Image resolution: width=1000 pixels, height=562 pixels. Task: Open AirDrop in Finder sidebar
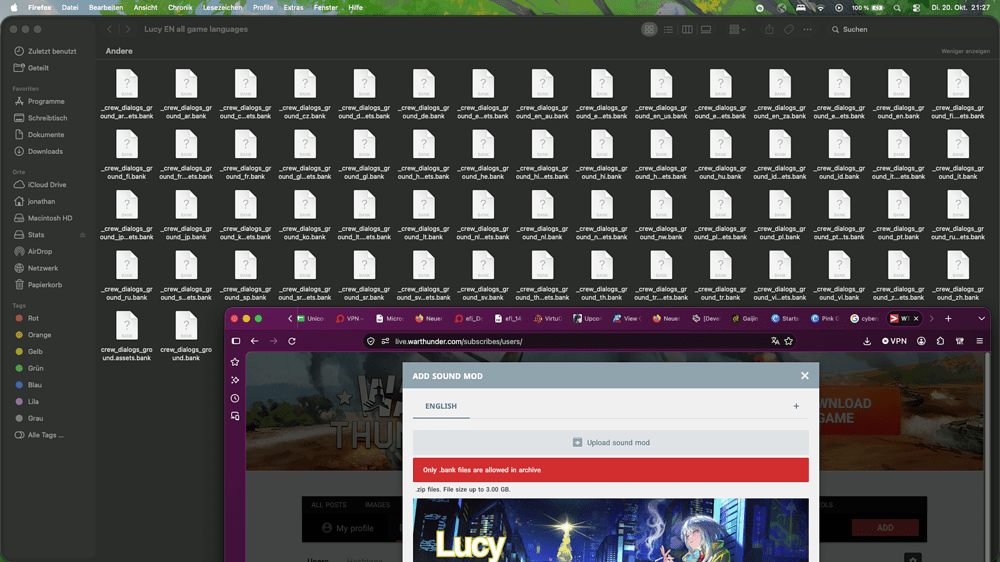33,251
